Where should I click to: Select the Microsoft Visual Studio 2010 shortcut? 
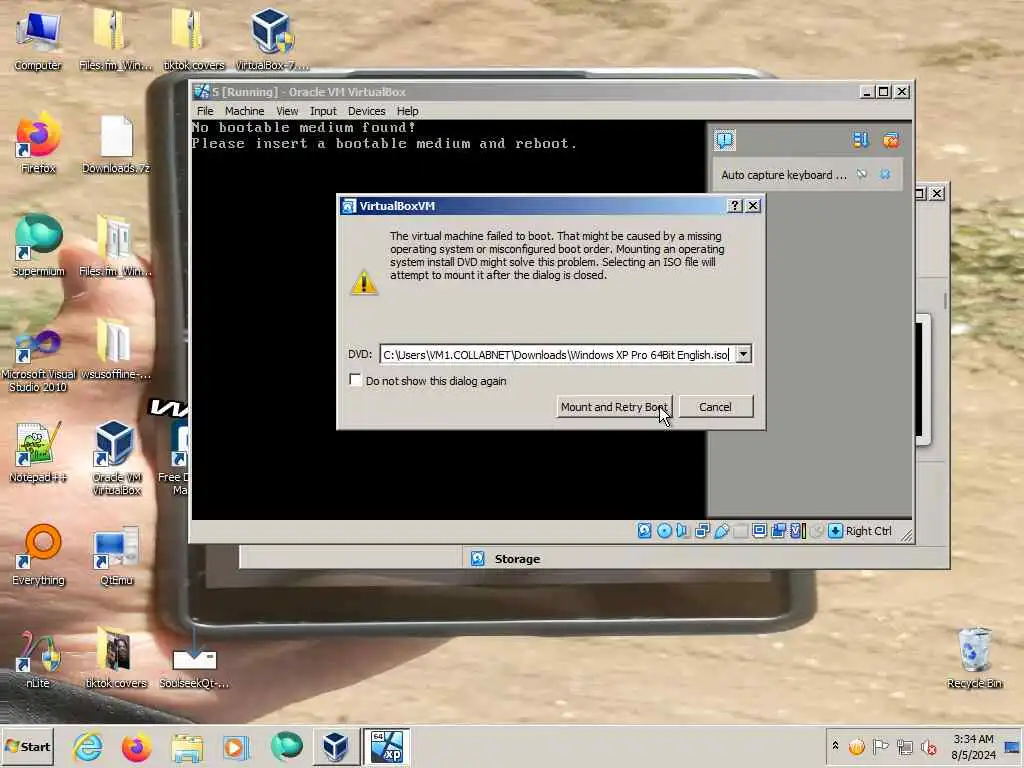38,361
